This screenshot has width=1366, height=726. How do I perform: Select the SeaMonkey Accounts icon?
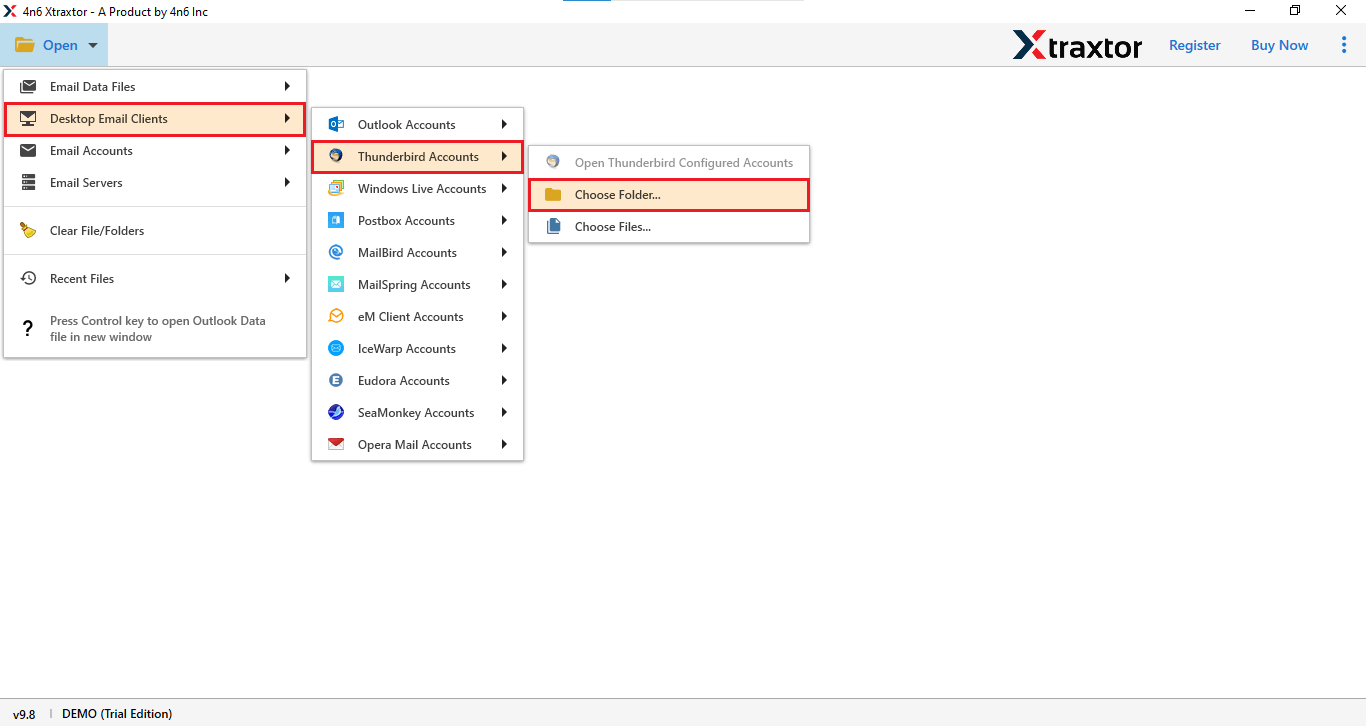(x=336, y=412)
